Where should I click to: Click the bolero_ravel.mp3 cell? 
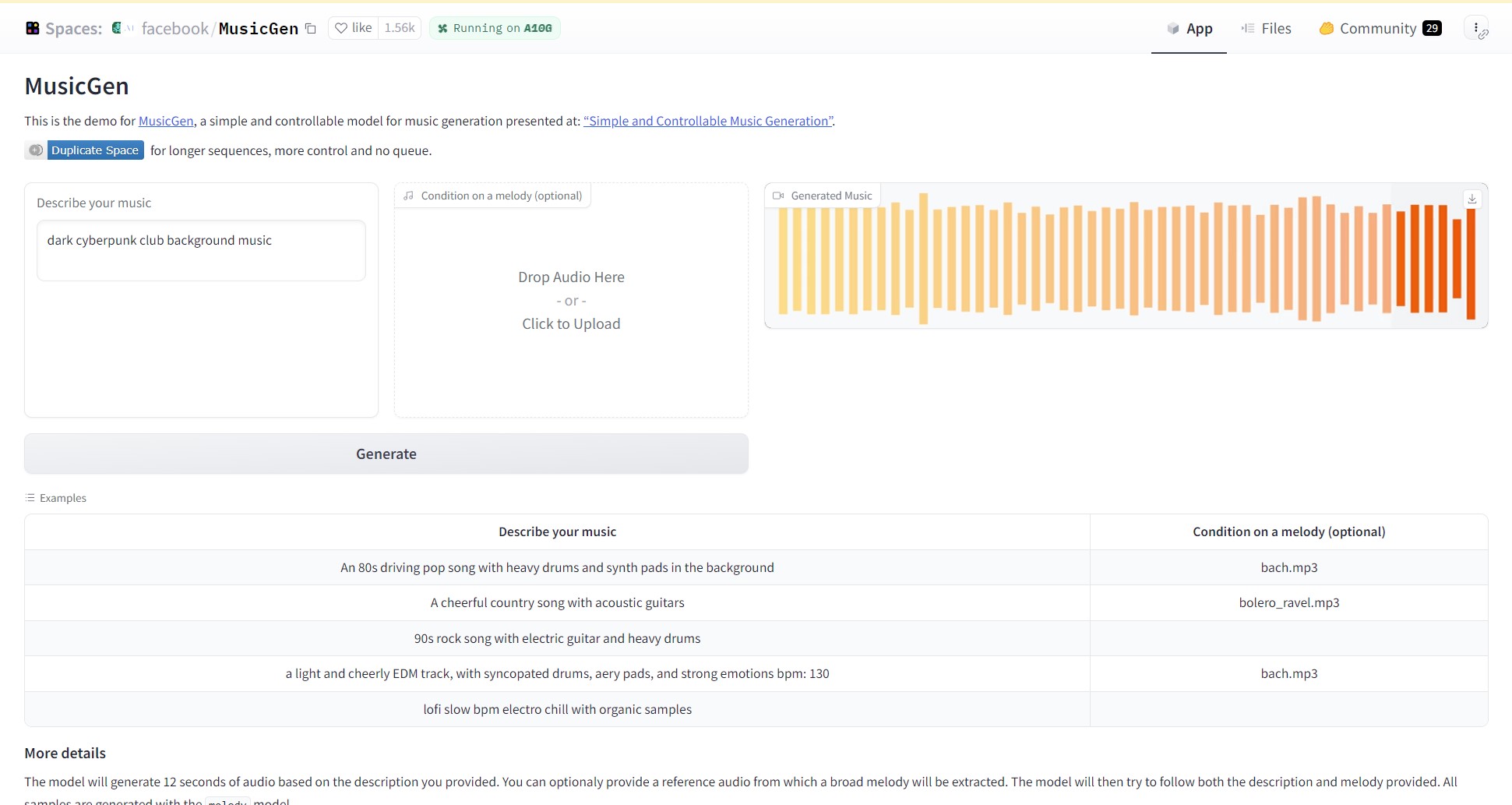(x=1289, y=602)
